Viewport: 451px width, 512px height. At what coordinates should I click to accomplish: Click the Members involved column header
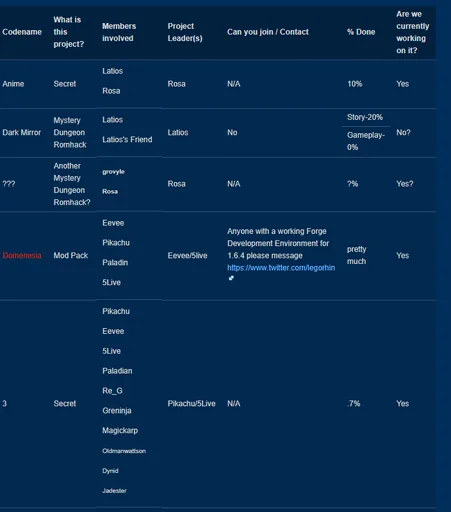(119, 32)
